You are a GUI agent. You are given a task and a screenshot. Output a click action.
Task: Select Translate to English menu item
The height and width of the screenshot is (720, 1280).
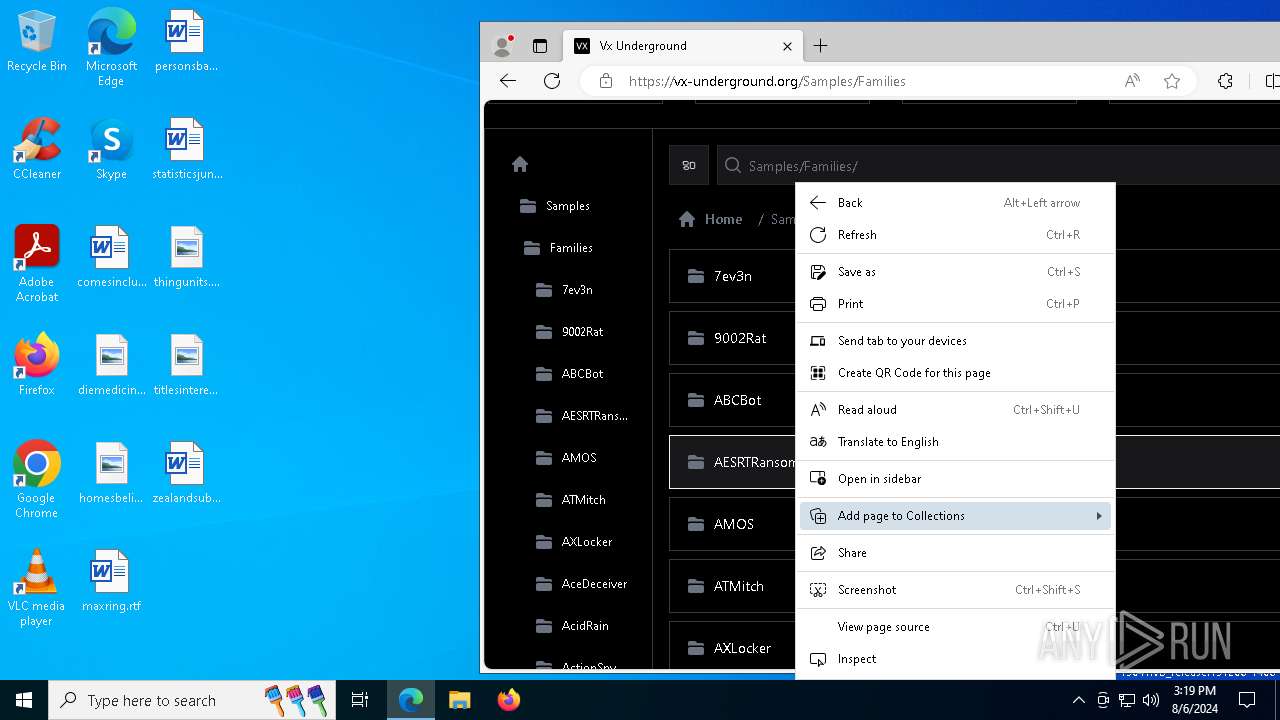[x=955, y=442]
